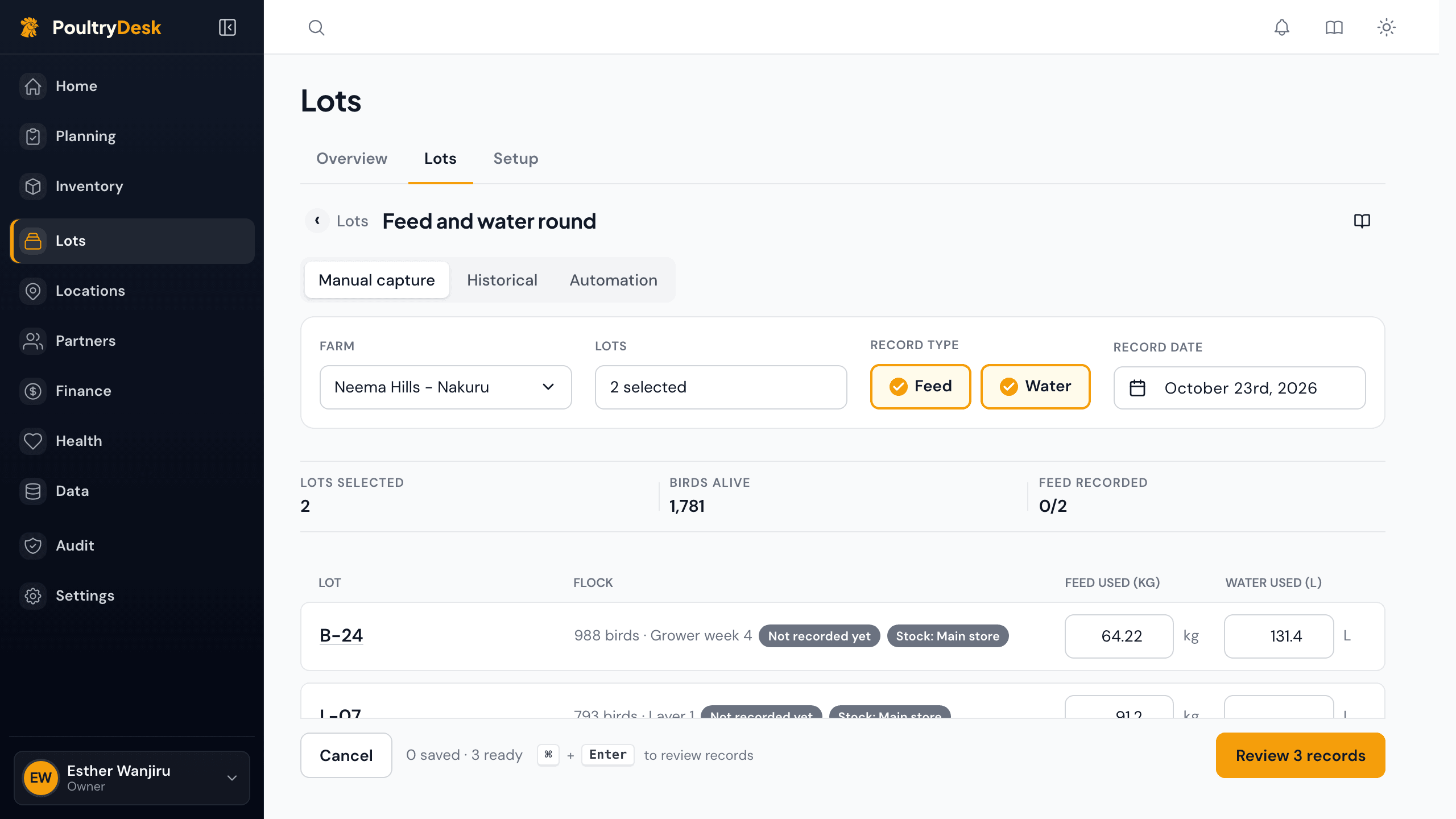
Task: Toggle light theme sun icon
Action: pos(1387,27)
